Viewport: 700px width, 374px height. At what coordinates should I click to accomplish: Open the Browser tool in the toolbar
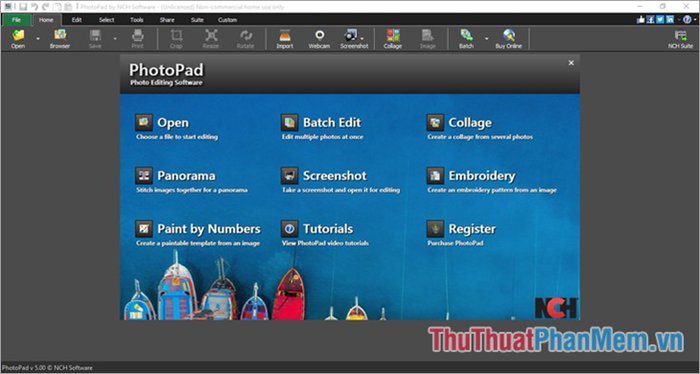coord(60,38)
